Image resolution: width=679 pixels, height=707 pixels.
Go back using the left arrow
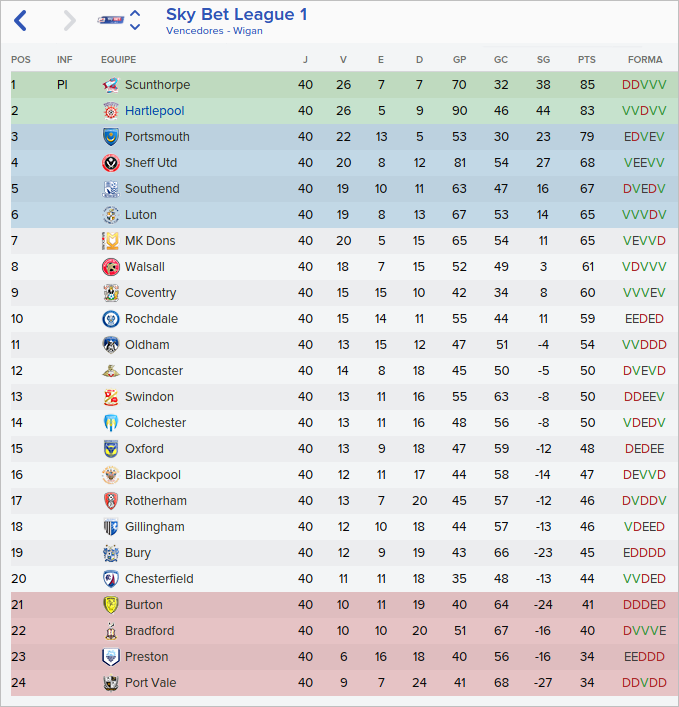pos(20,20)
